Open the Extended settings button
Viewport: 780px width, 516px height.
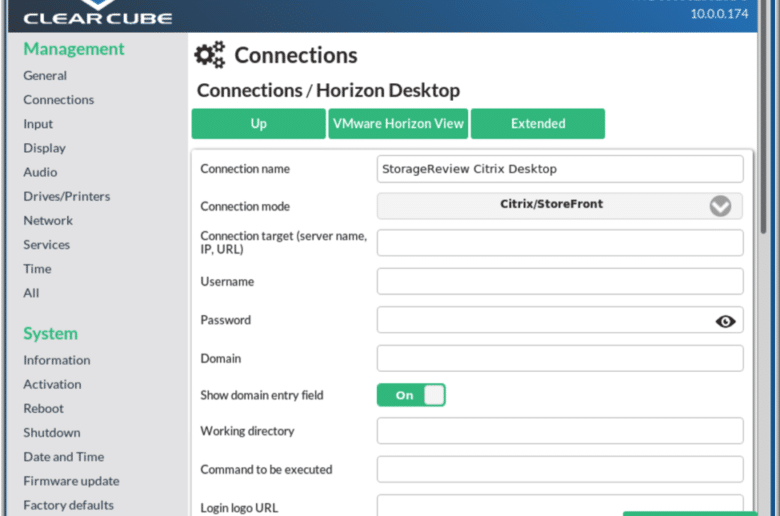point(538,123)
